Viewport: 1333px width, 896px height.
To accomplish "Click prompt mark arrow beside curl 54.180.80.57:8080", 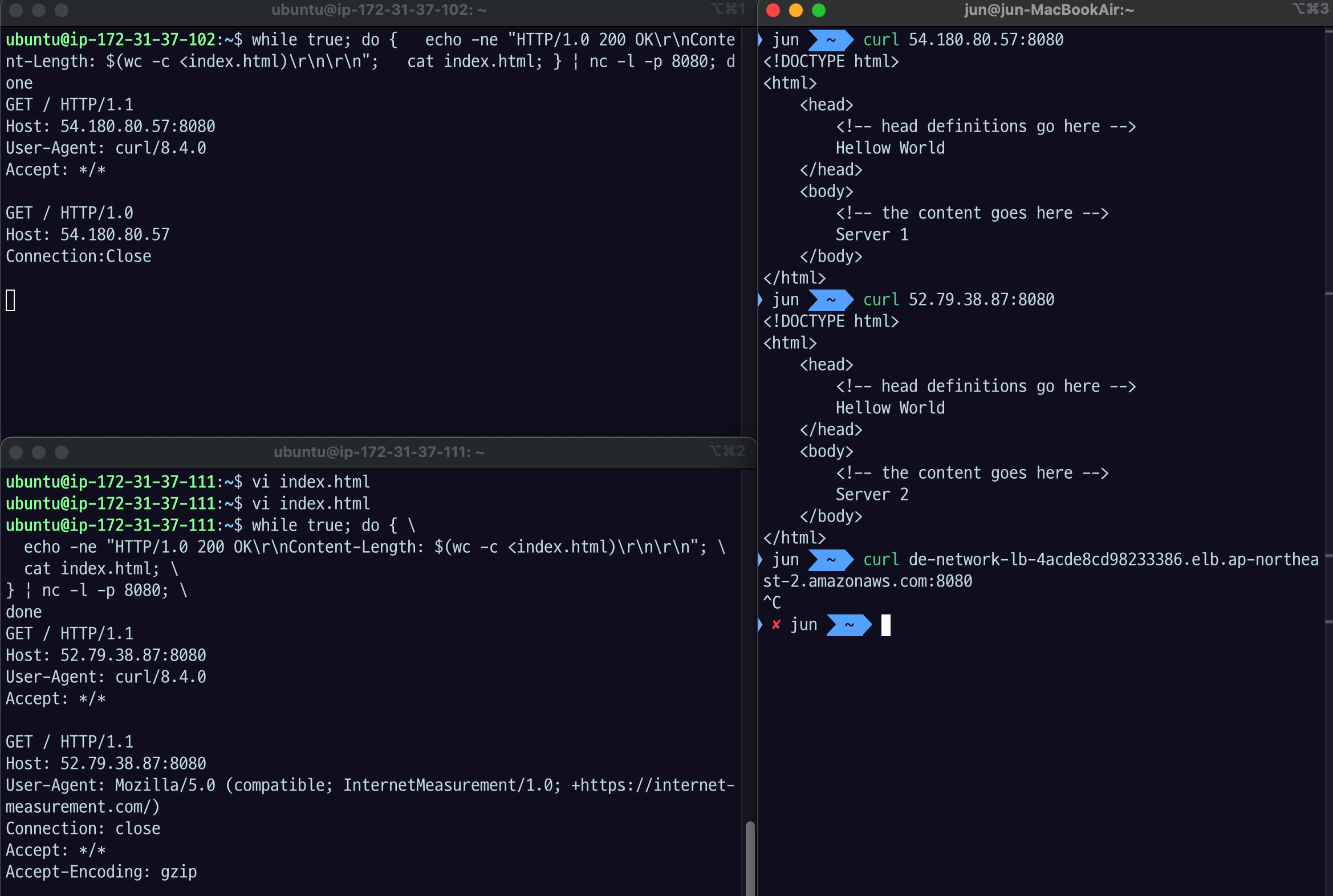I will (760, 39).
